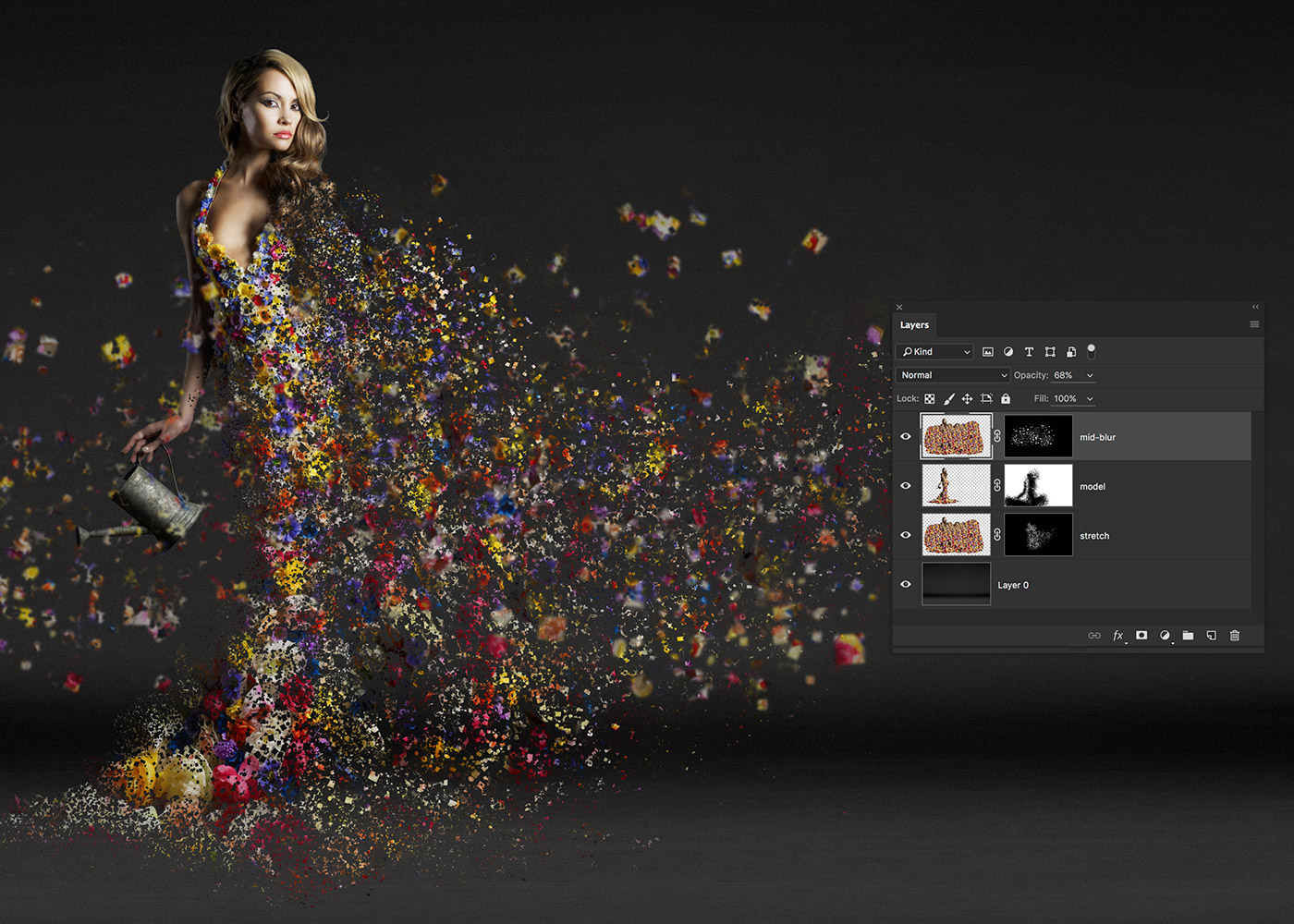Create new fill or adjustment layer

tap(1165, 636)
